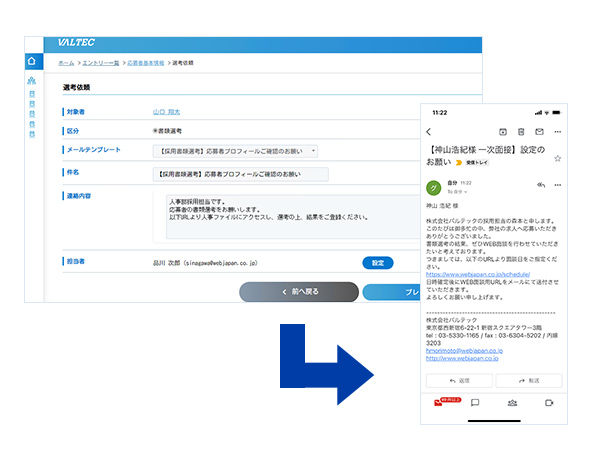This screenshot has height=450, width=600.
Task: Switch to the spaces tab in the bottom bar
Action: point(512,403)
